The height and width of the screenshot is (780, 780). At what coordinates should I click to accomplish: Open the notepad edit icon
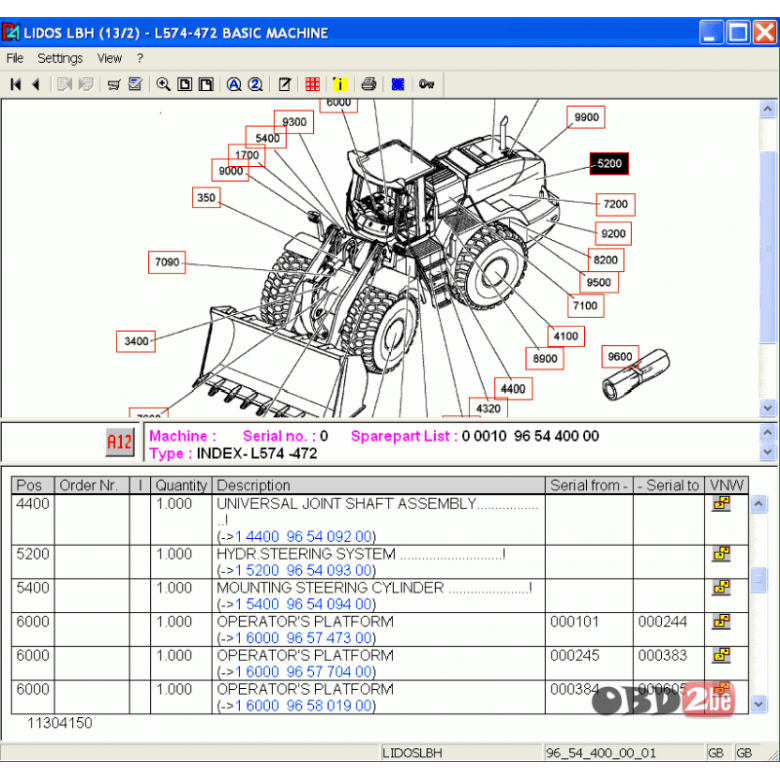tap(285, 85)
